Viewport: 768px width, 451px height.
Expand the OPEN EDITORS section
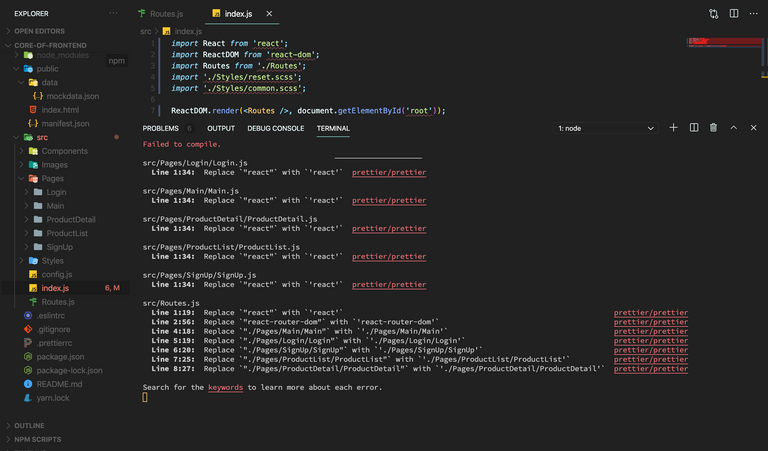[39, 31]
